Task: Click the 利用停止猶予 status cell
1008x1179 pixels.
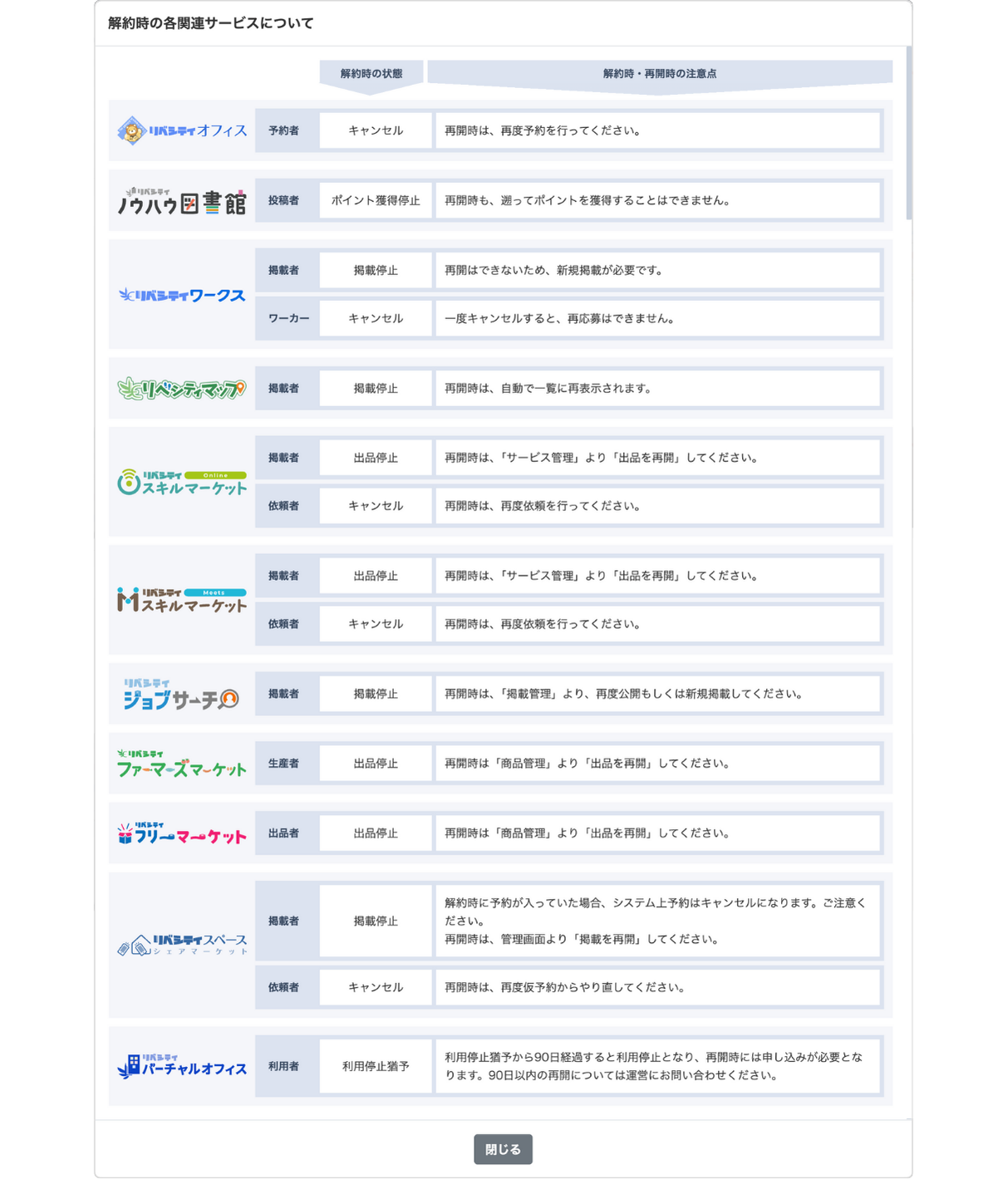Action: coord(375,1066)
